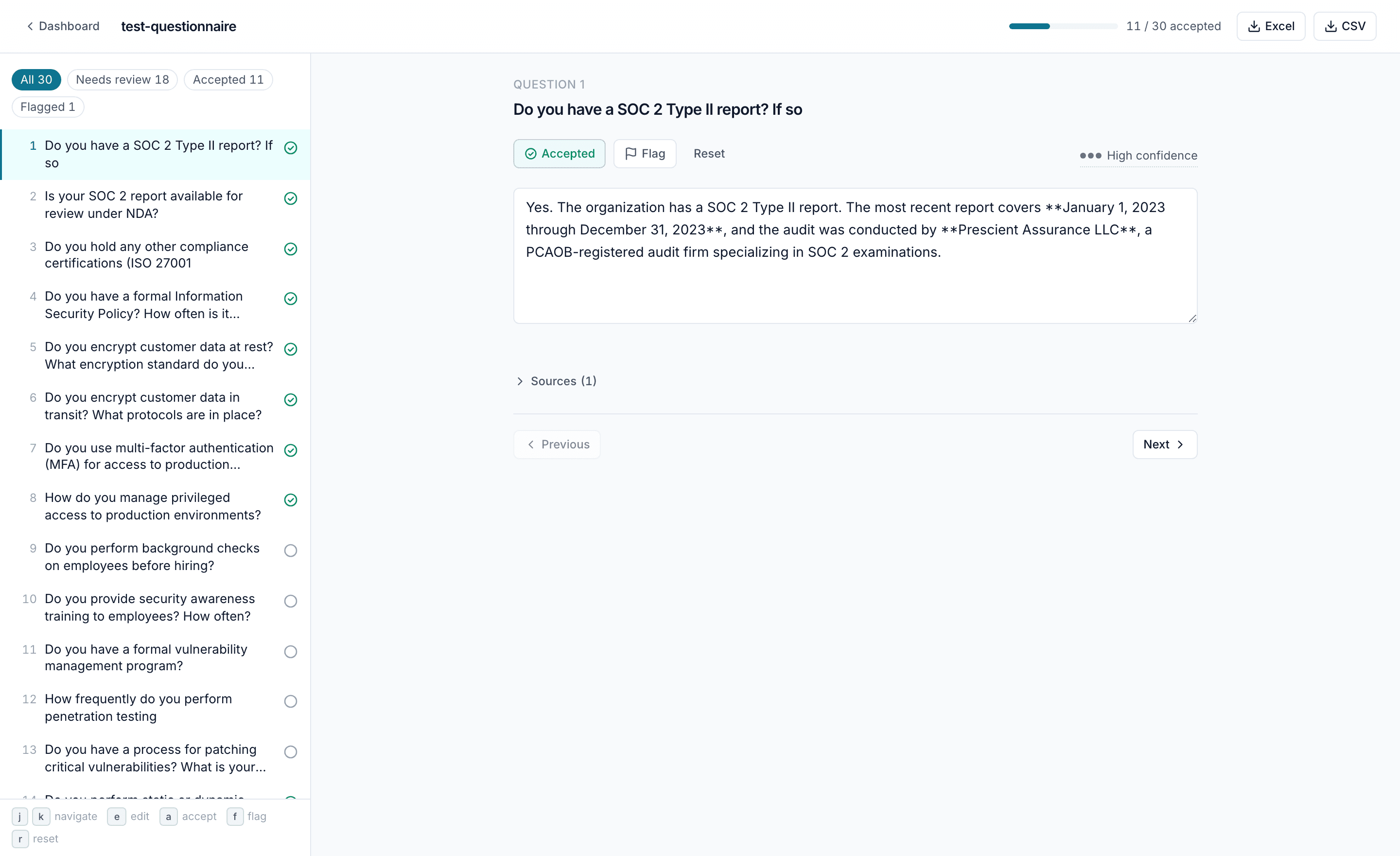This screenshot has height=856, width=1400.
Task: Click the accepted progress bar
Action: coord(1063,26)
